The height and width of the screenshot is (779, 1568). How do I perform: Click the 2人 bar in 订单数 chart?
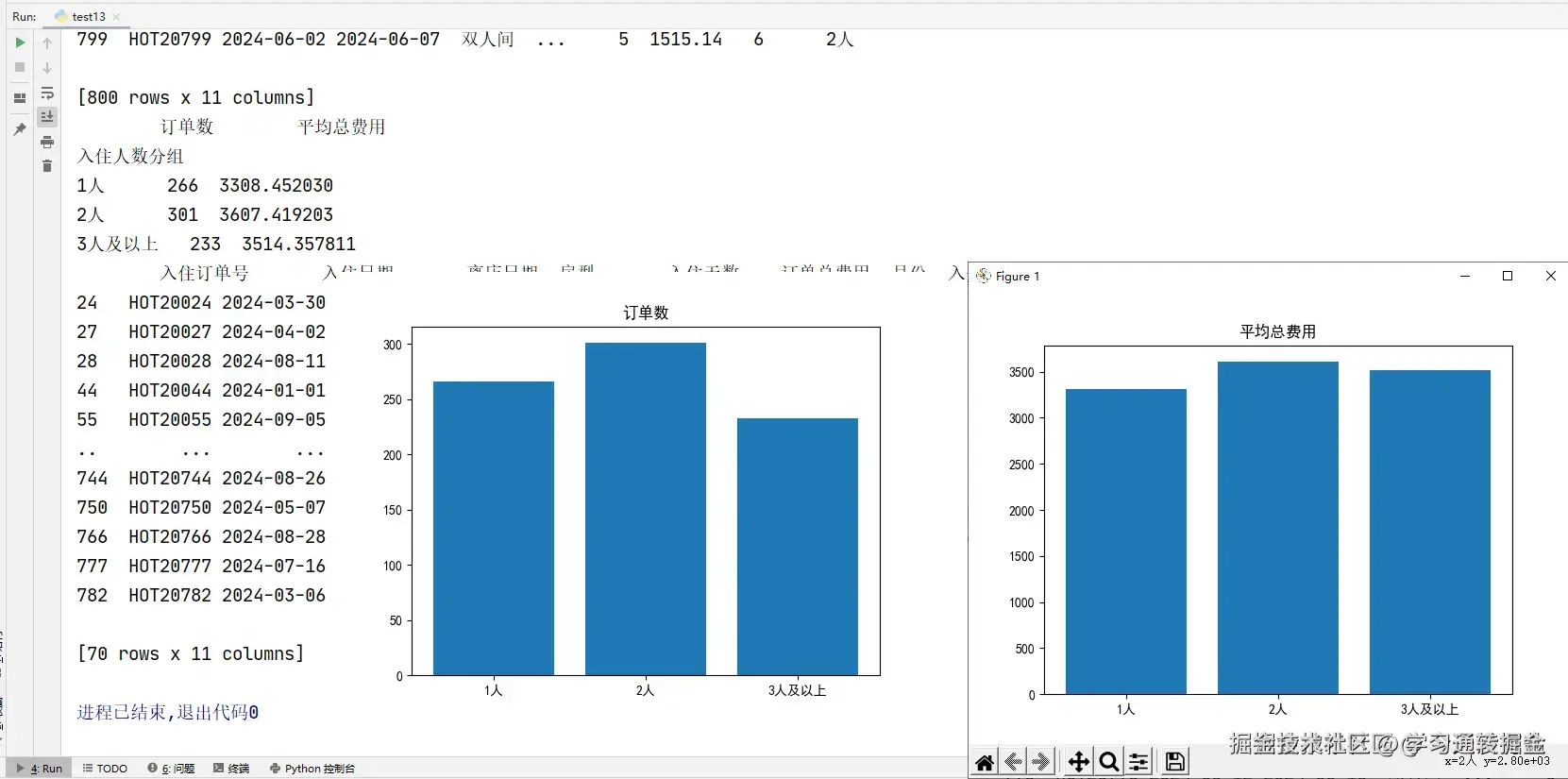click(x=646, y=509)
